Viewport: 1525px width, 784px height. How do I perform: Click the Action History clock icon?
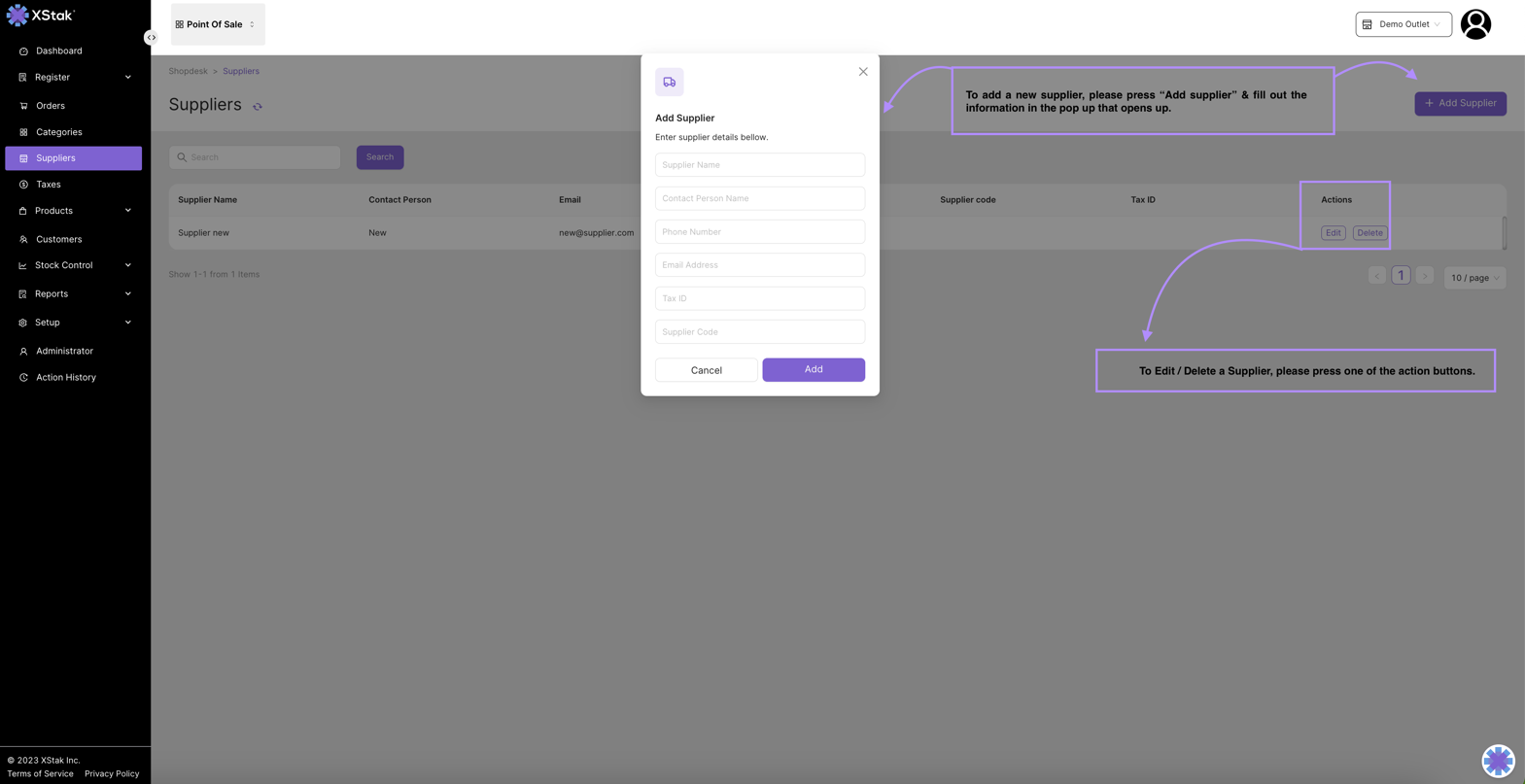[23, 378]
